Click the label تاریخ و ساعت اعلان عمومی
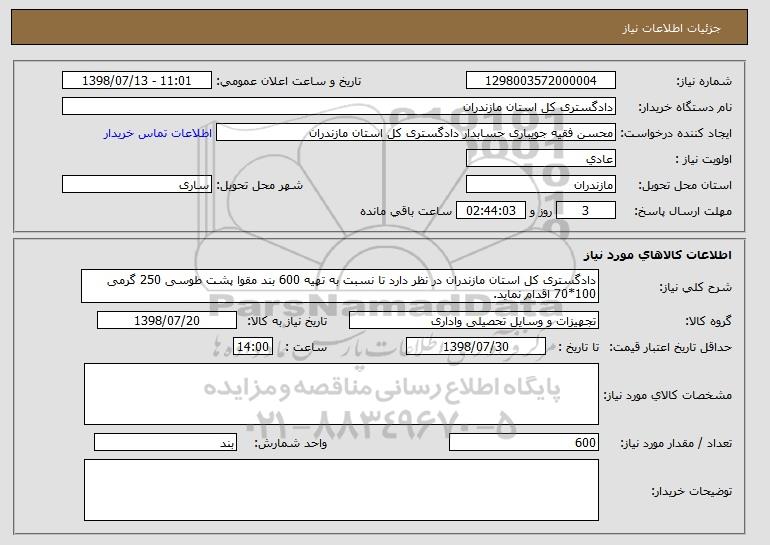This screenshot has width=770, height=545. (289, 82)
